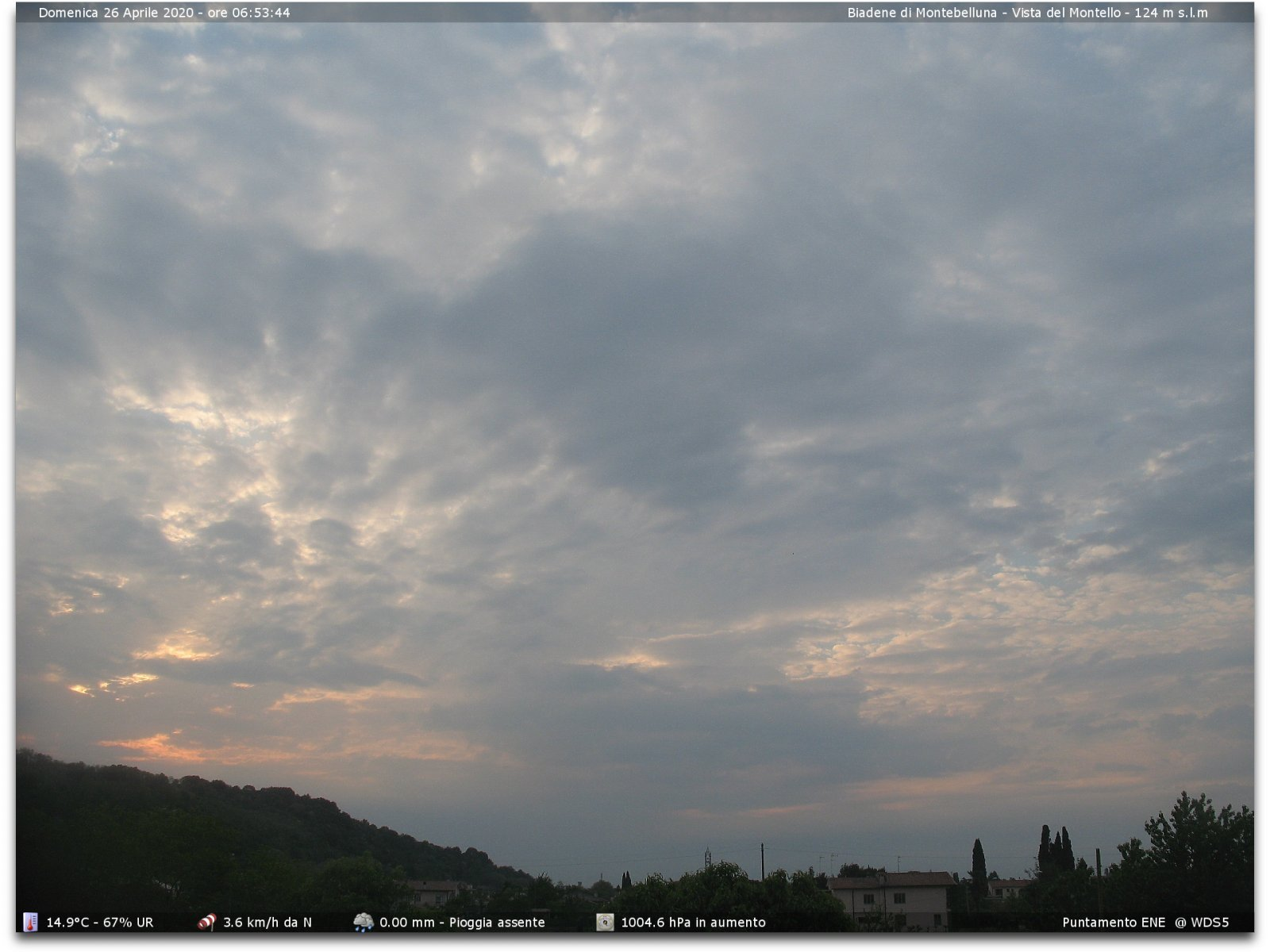
Task: Click the label 'Puntamento ENE'
Action: pos(1114,923)
